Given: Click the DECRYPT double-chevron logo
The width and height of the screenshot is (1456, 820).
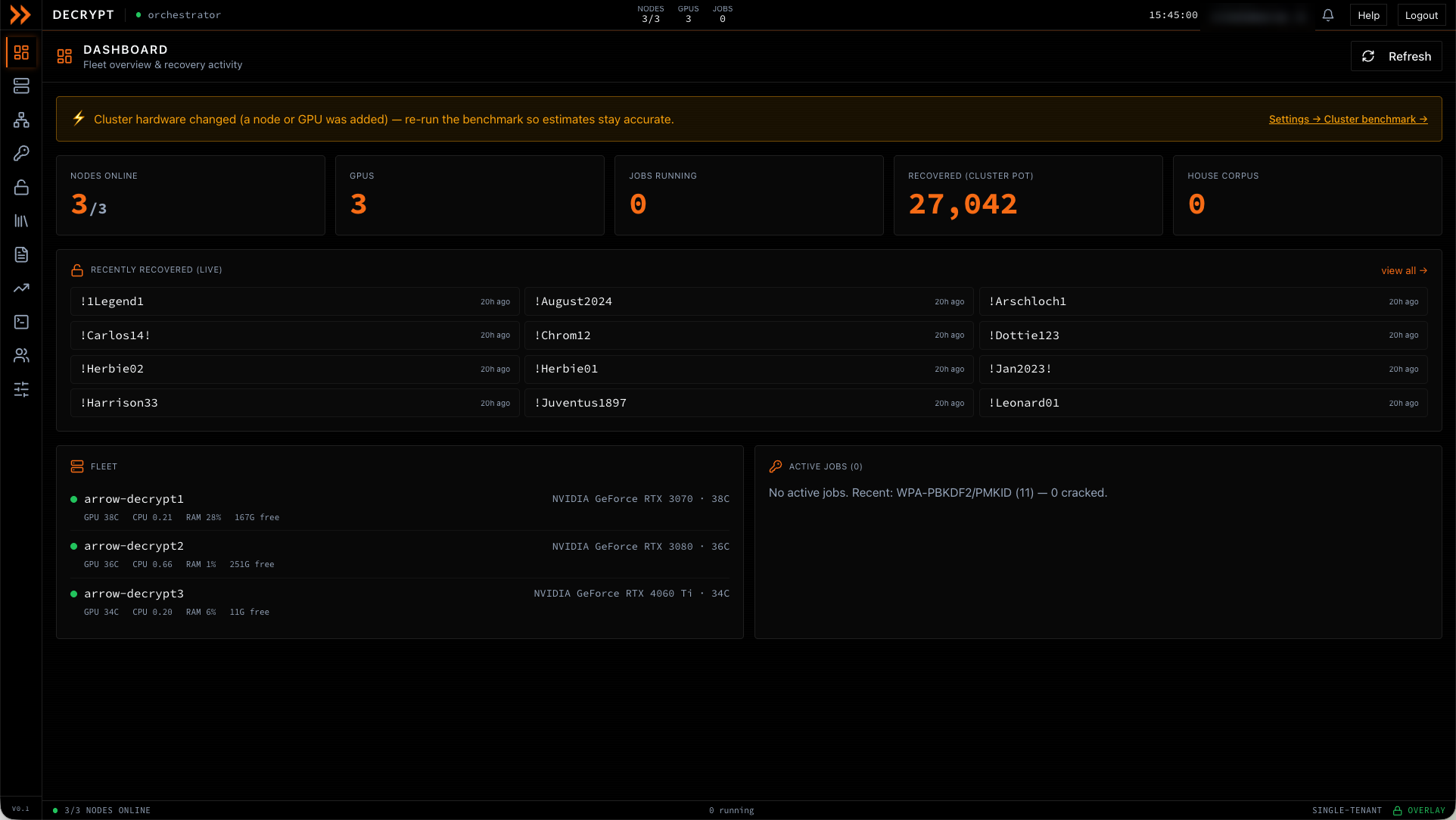Looking at the screenshot, I should [20, 14].
